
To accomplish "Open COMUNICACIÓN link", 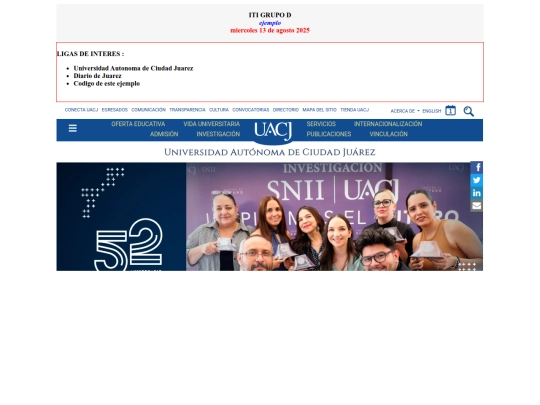I will pos(148,110).
